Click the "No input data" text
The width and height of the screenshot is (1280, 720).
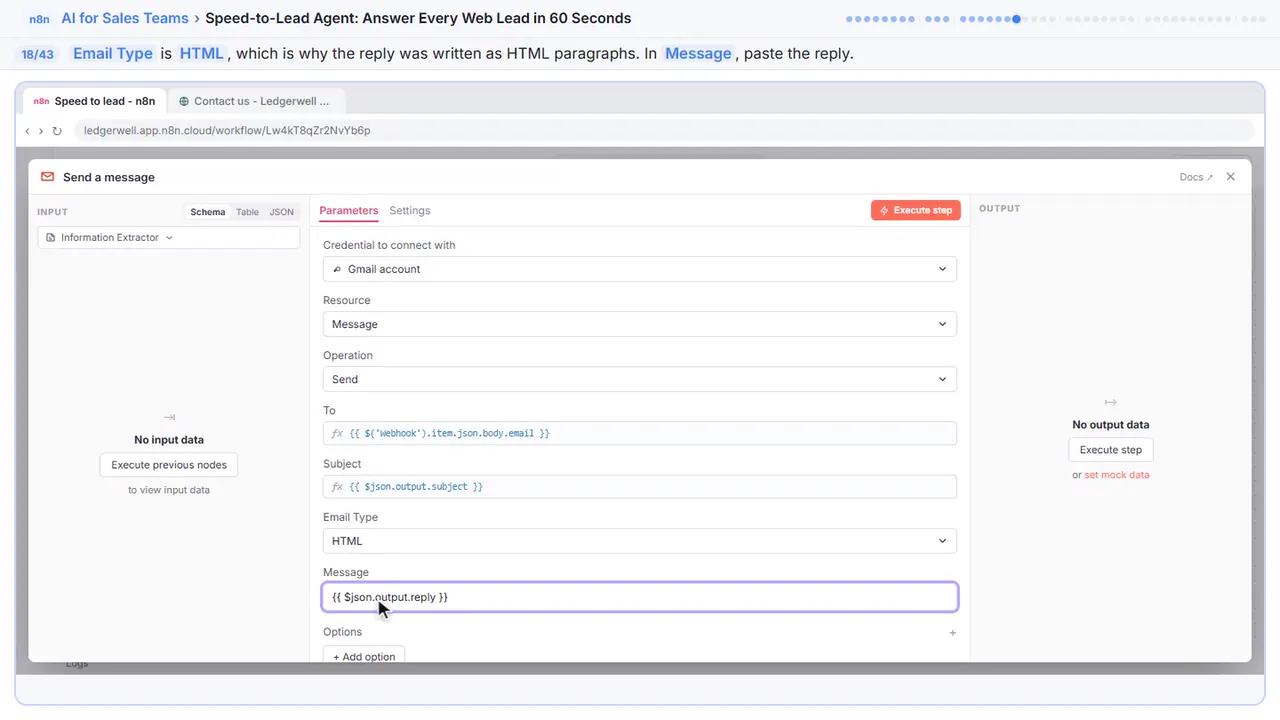(x=169, y=440)
